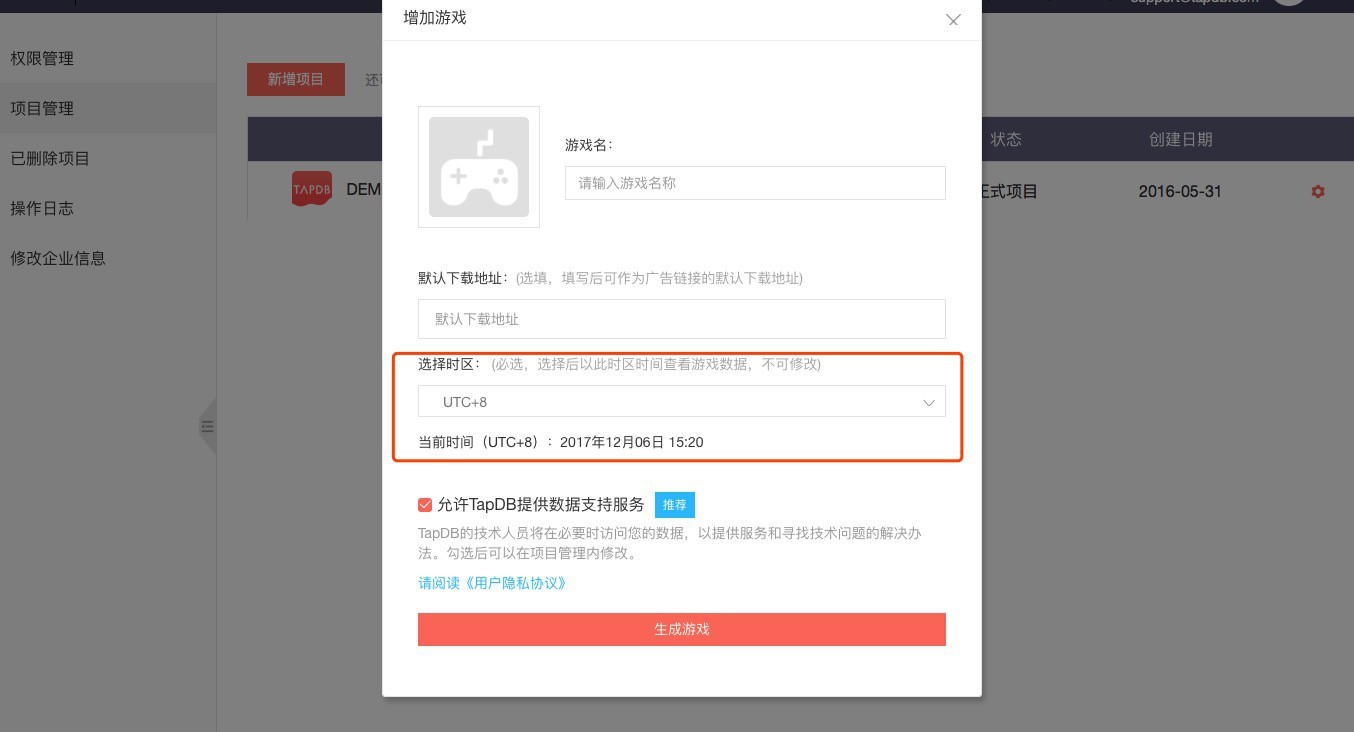Focus the 游戏名 input field
Image resolution: width=1354 pixels, height=732 pixels.
pyautogui.click(x=754, y=183)
